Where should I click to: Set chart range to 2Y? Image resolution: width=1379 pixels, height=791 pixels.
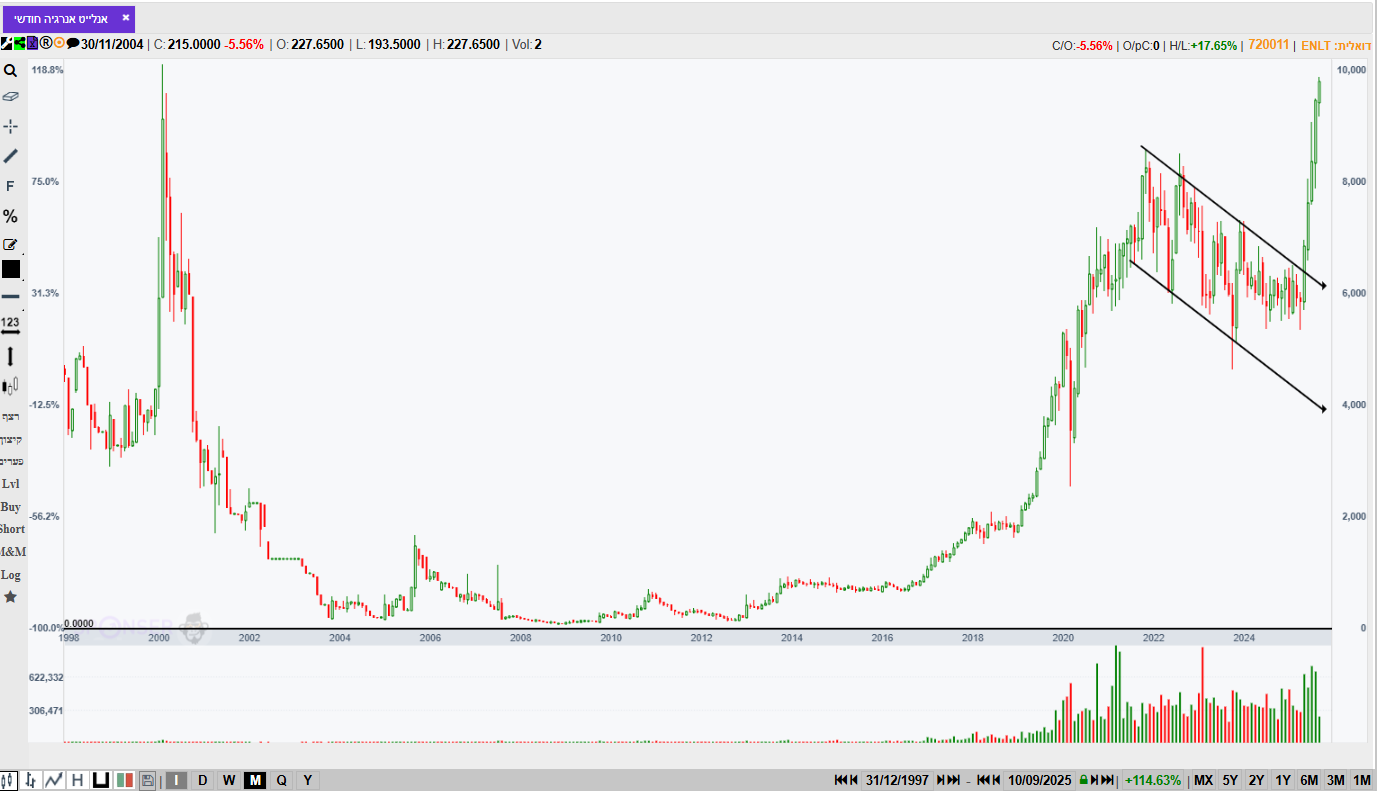pyautogui.click(x=1257, y=780)
